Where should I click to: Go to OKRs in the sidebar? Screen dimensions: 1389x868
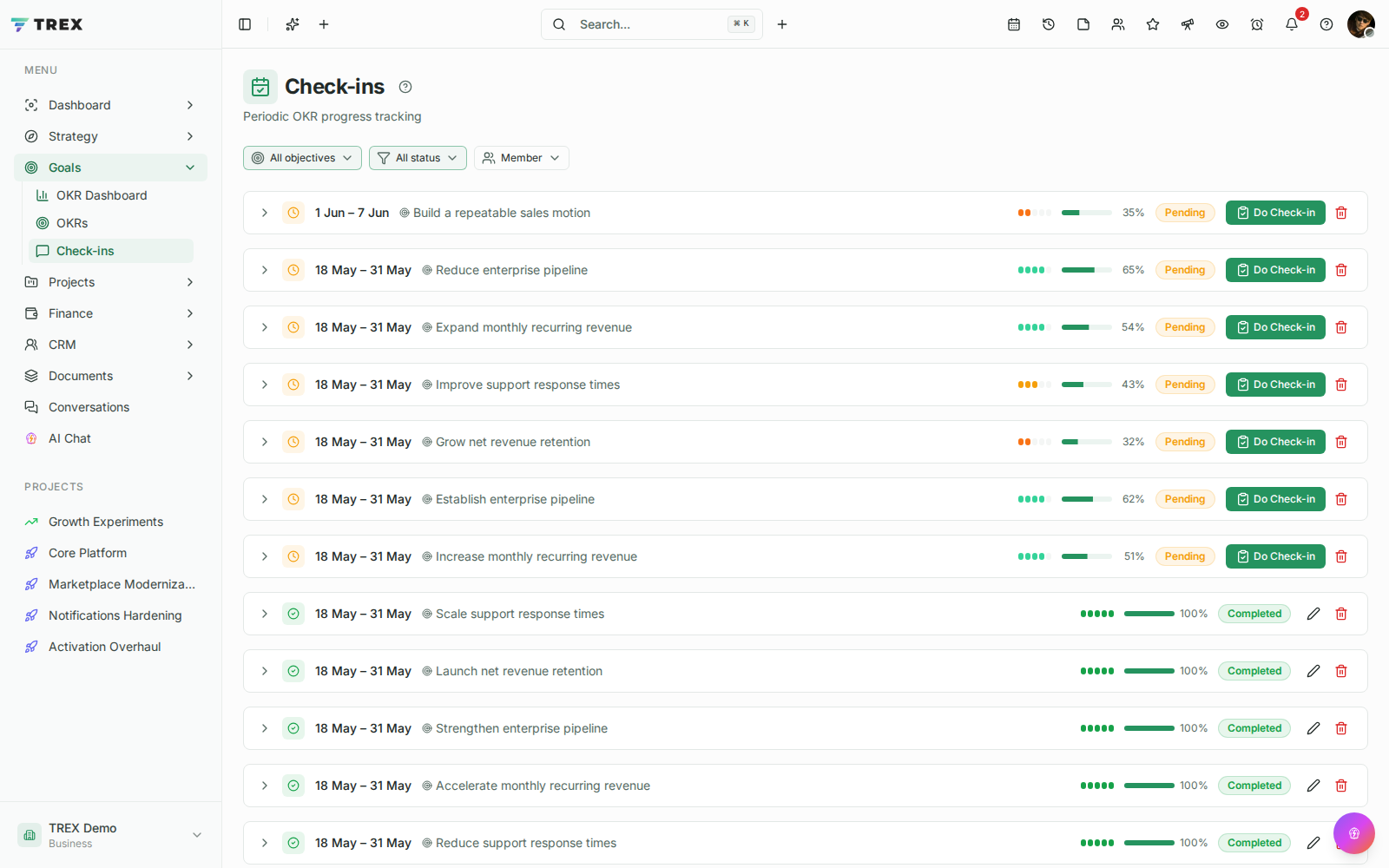(111, 223)
